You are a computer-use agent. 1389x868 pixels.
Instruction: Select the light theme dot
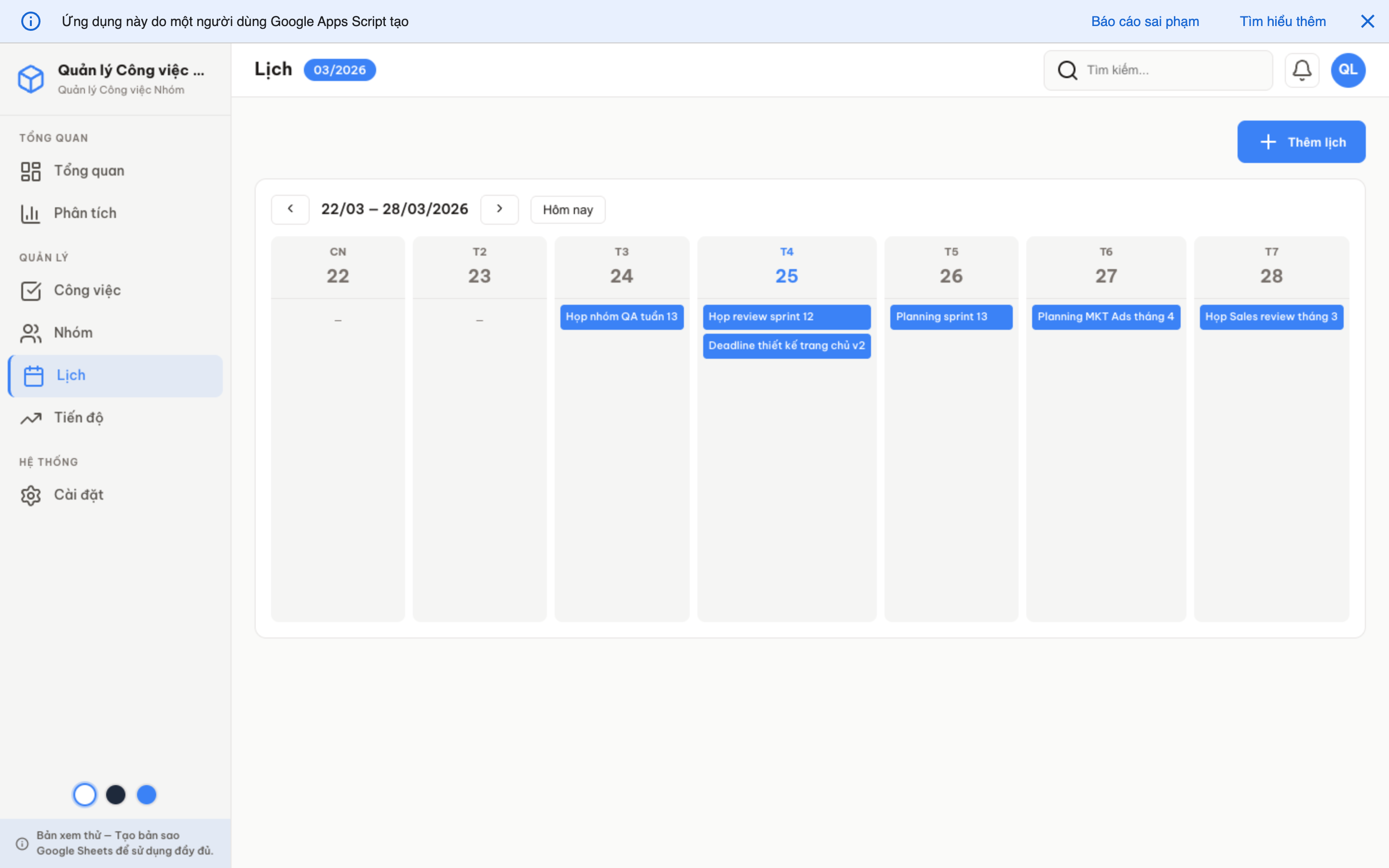tap(85, 795)
